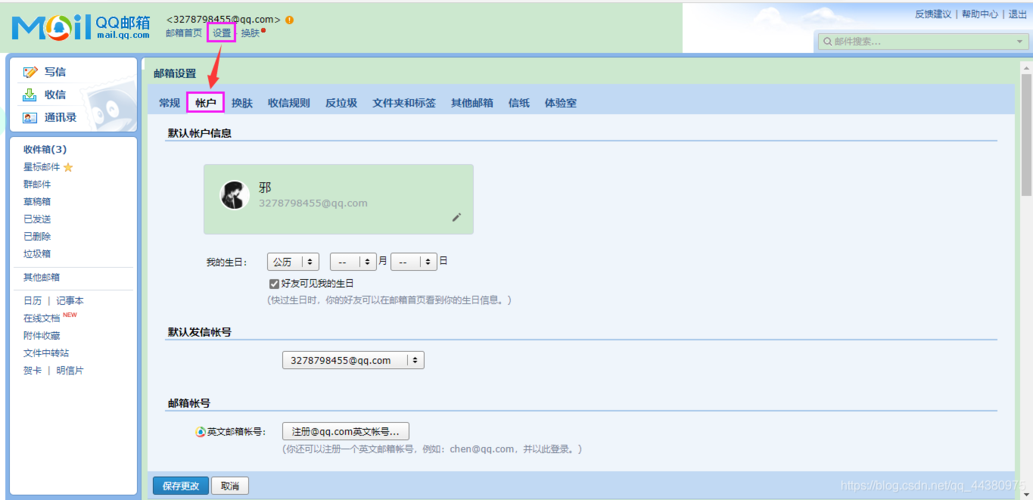Click the orange warning icon beside email address
The height and width of the screenshot is (500, 1033).
290,20
